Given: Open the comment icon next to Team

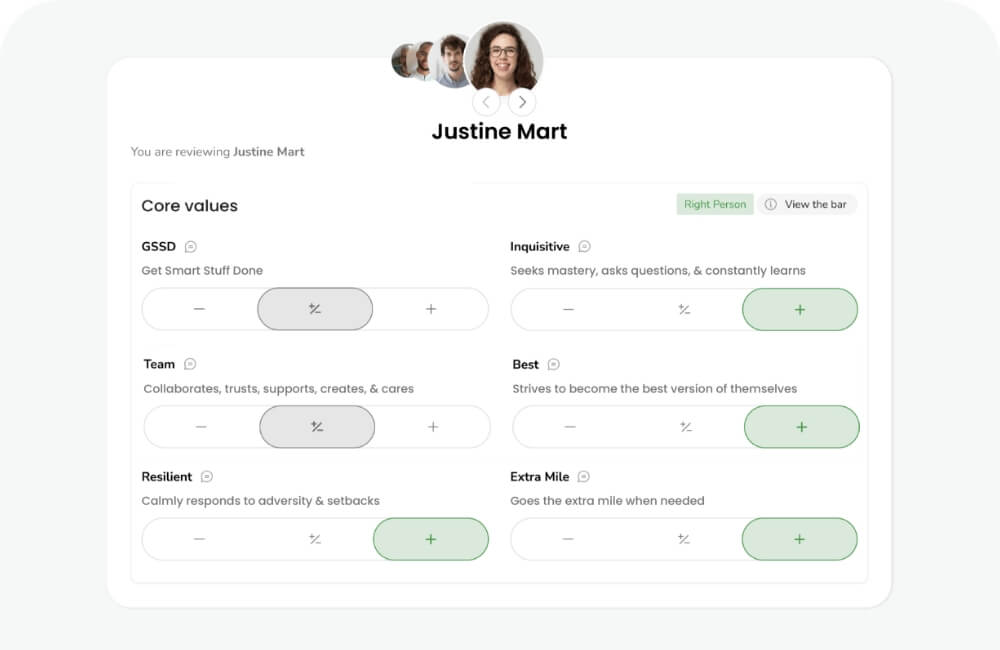Looking at the screenshot, I should tap(190, 364).
